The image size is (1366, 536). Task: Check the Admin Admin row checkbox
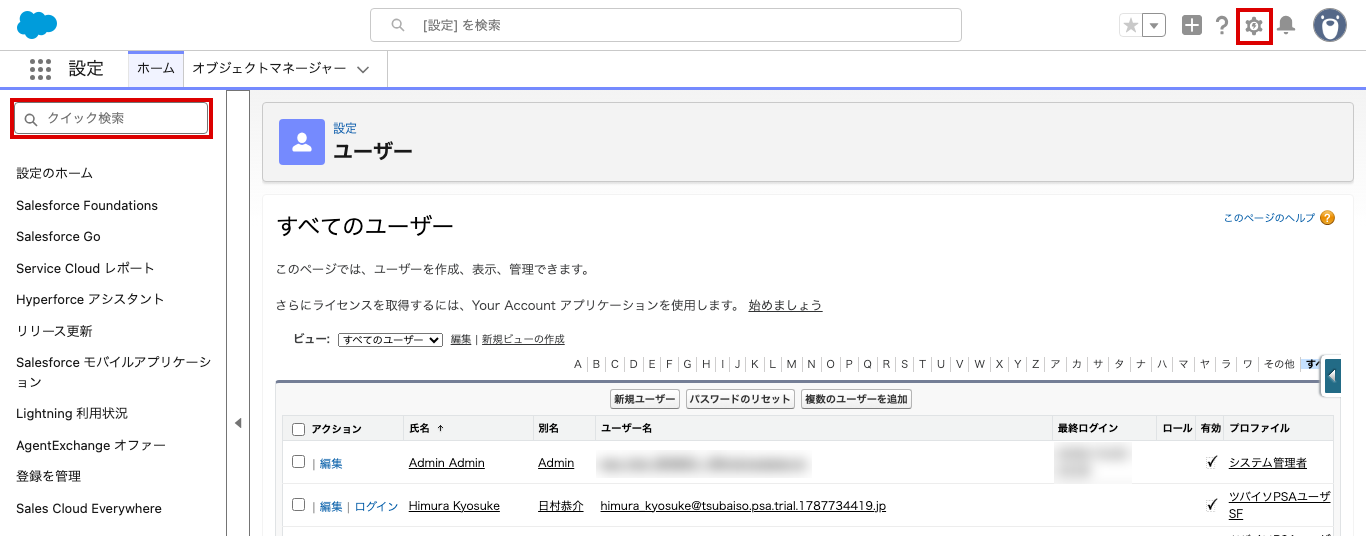[298, 462]
